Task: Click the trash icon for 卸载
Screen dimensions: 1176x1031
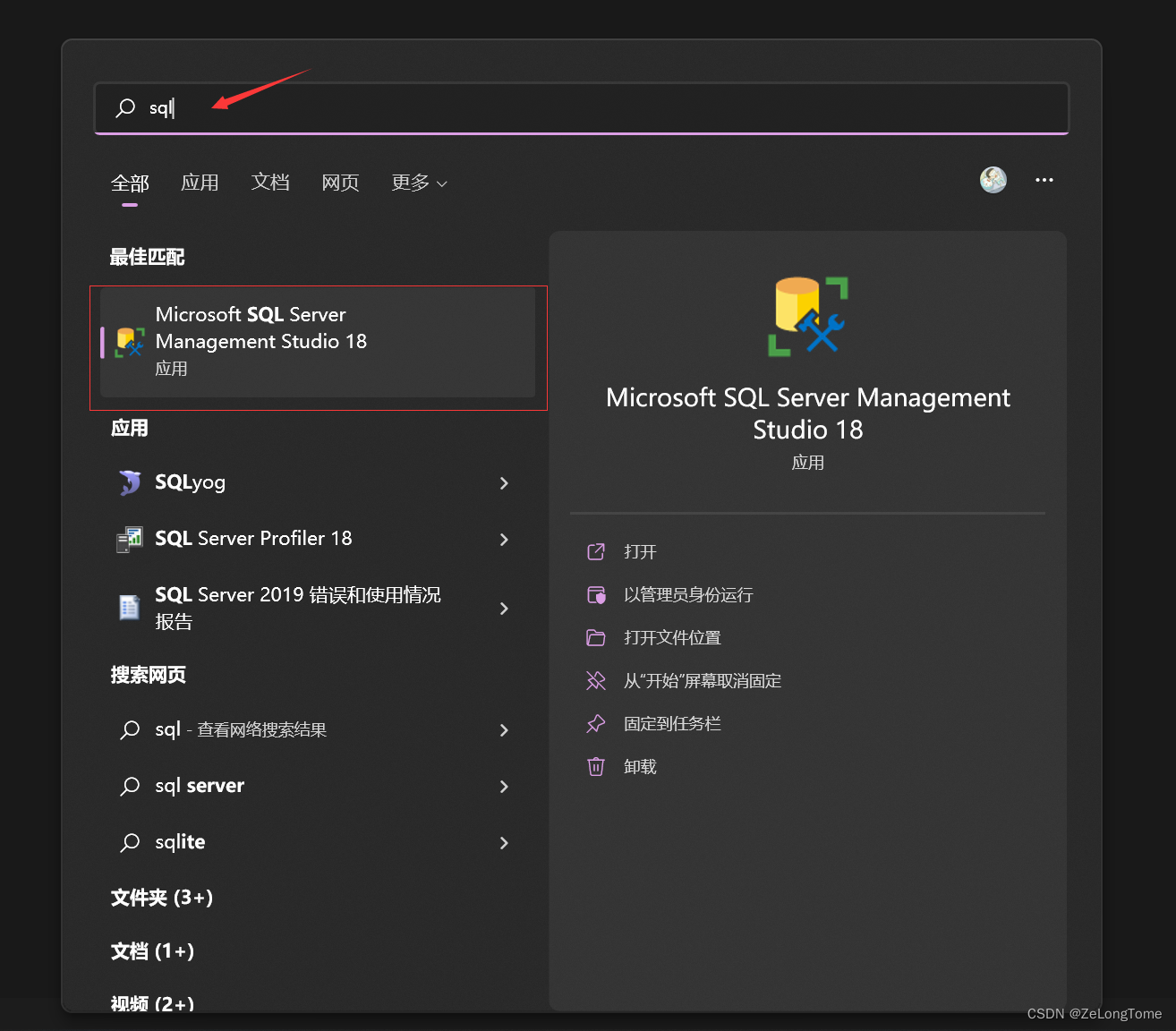Action: pos(596,767)
